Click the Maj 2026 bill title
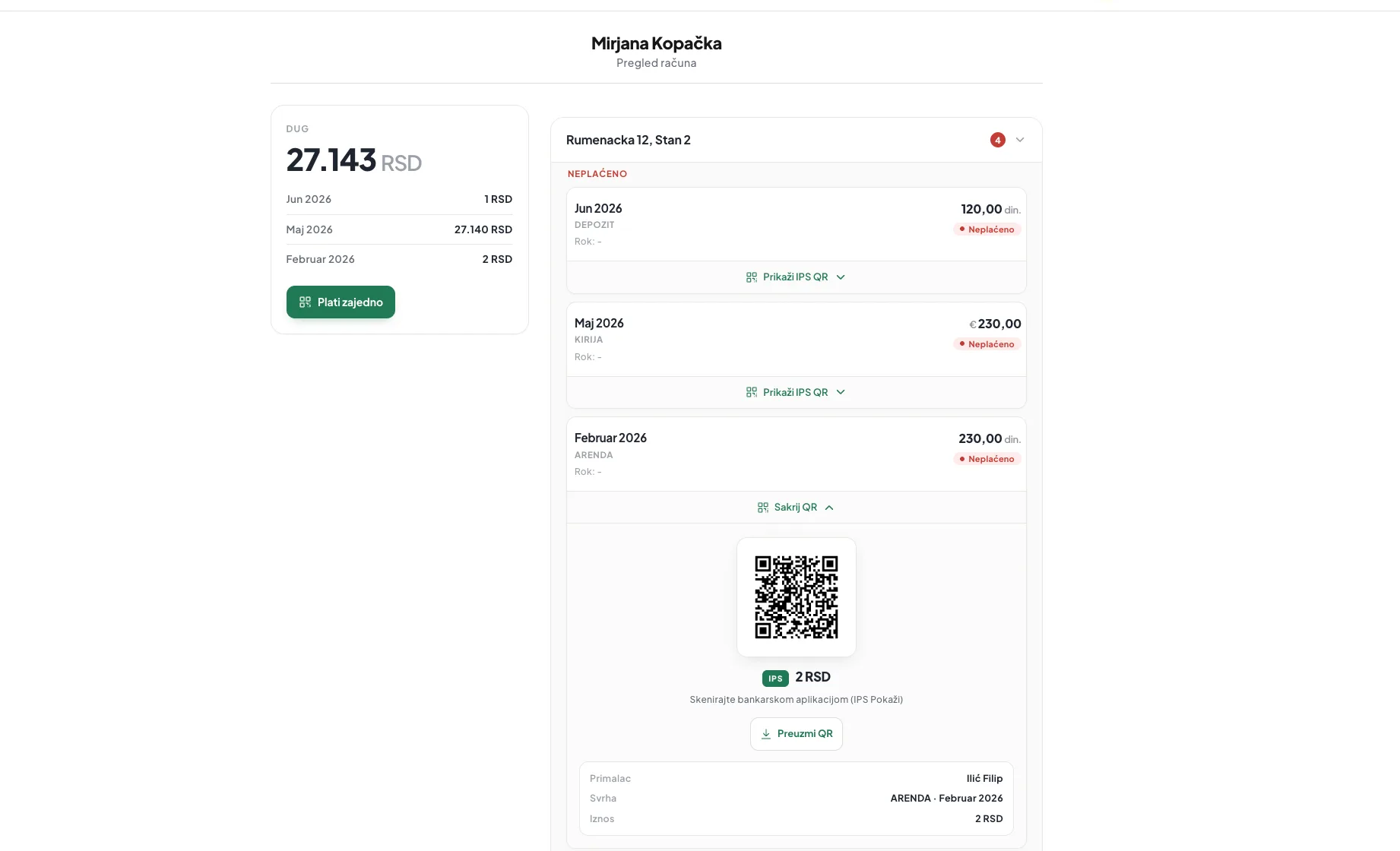 599,323
